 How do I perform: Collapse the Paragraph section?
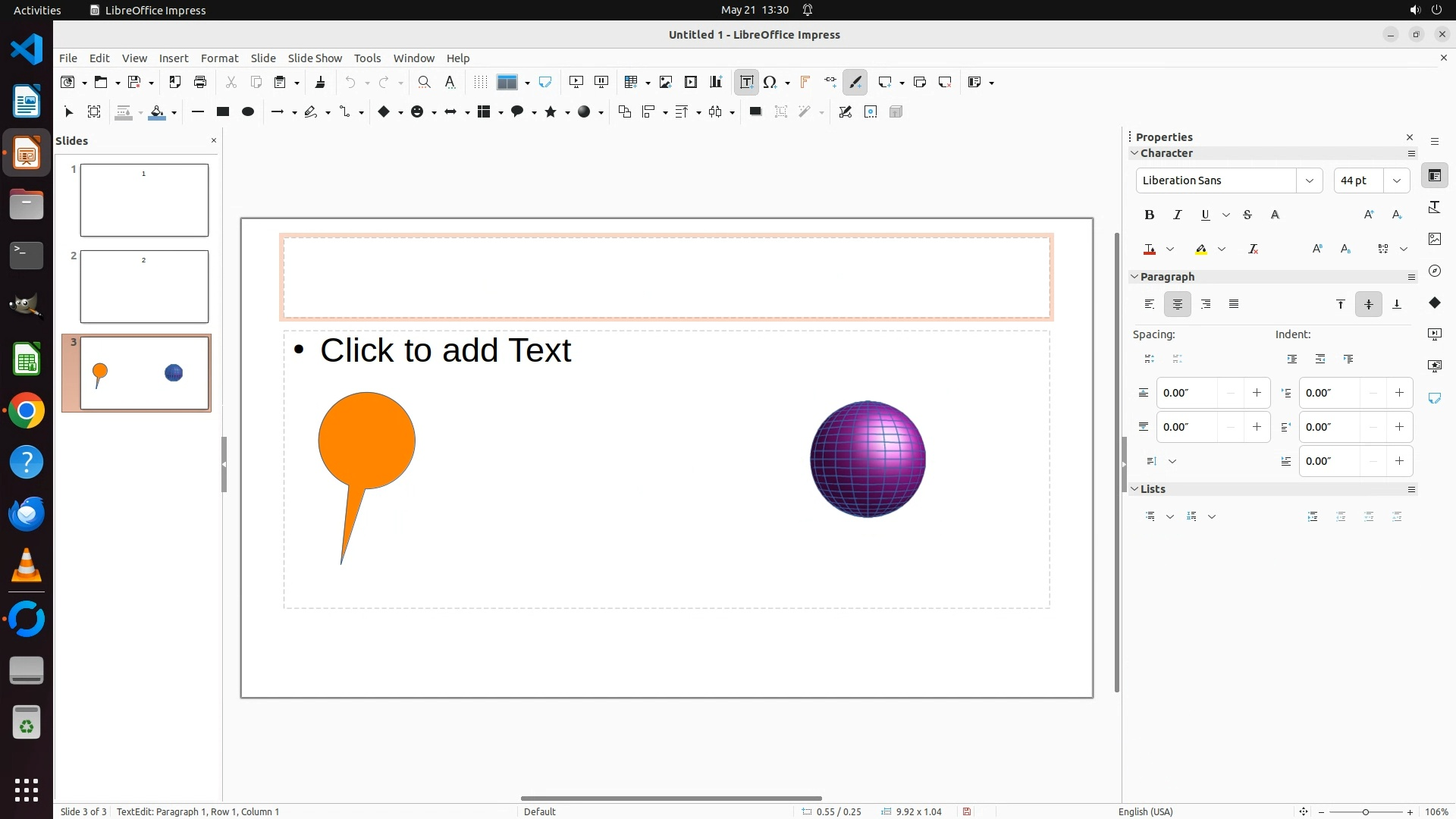coord(1135,277)
